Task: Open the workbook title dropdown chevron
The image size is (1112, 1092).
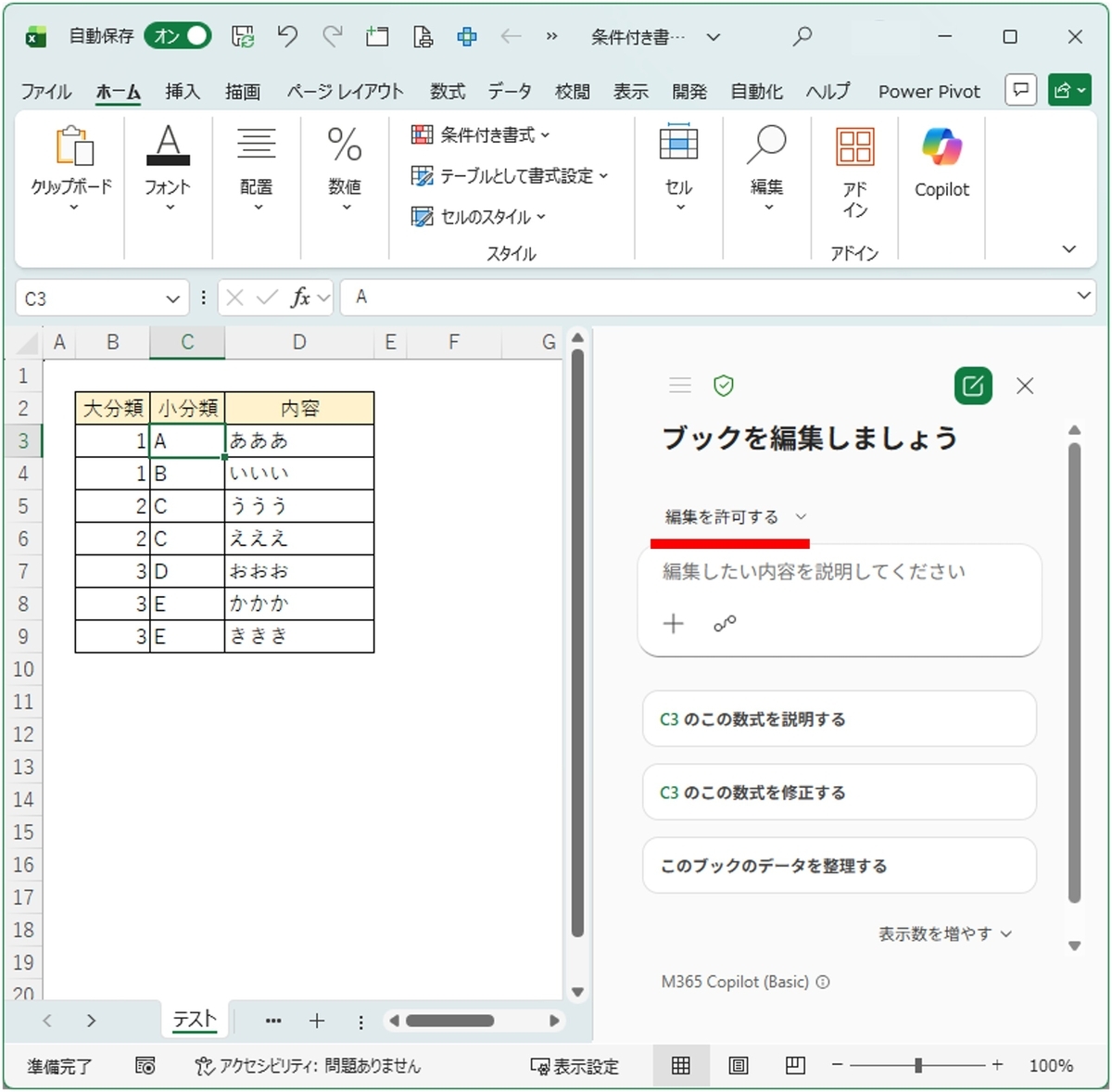Action: tap(713, 37)
